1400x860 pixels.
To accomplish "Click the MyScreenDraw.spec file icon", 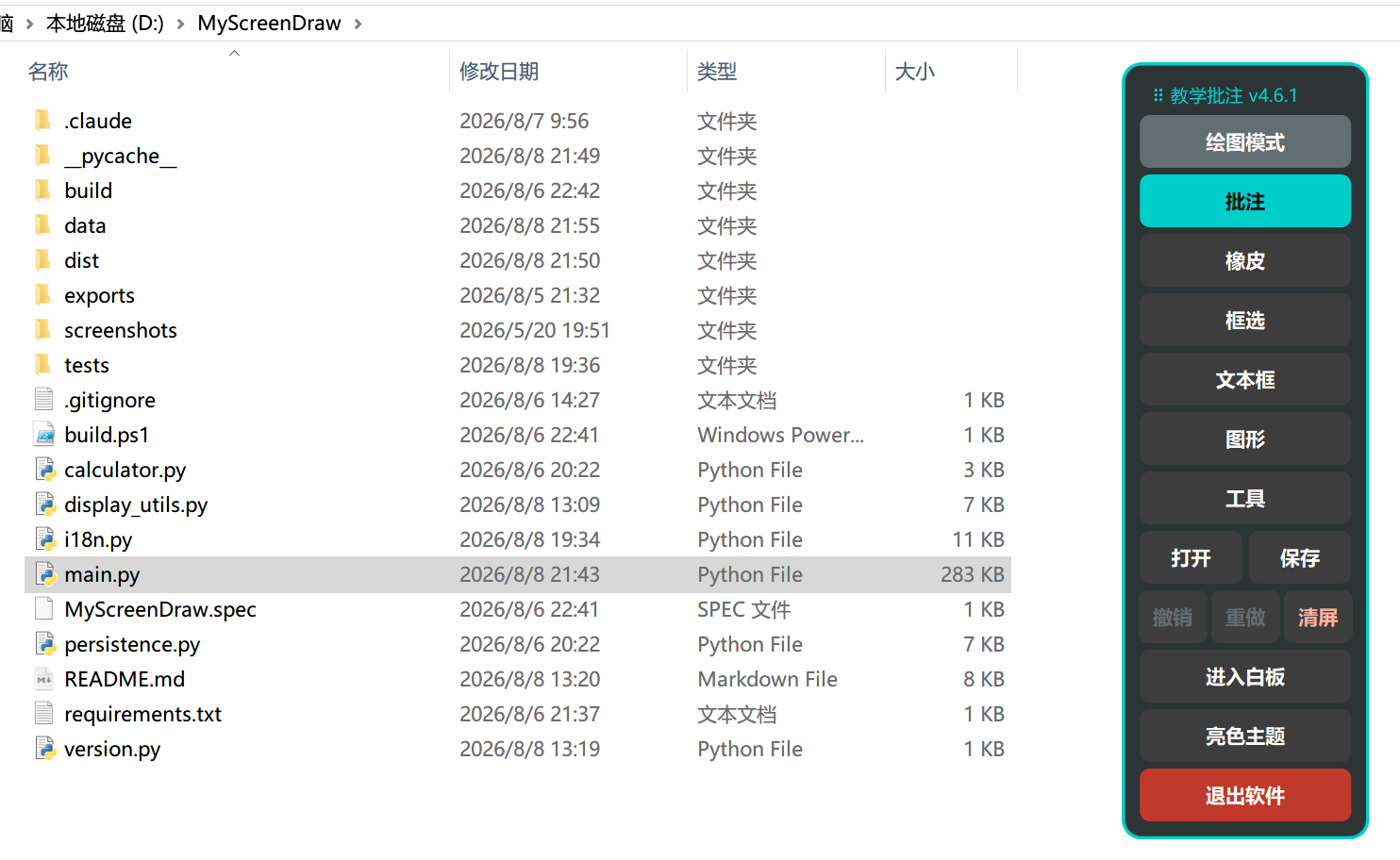I will [x=43, y=608].
